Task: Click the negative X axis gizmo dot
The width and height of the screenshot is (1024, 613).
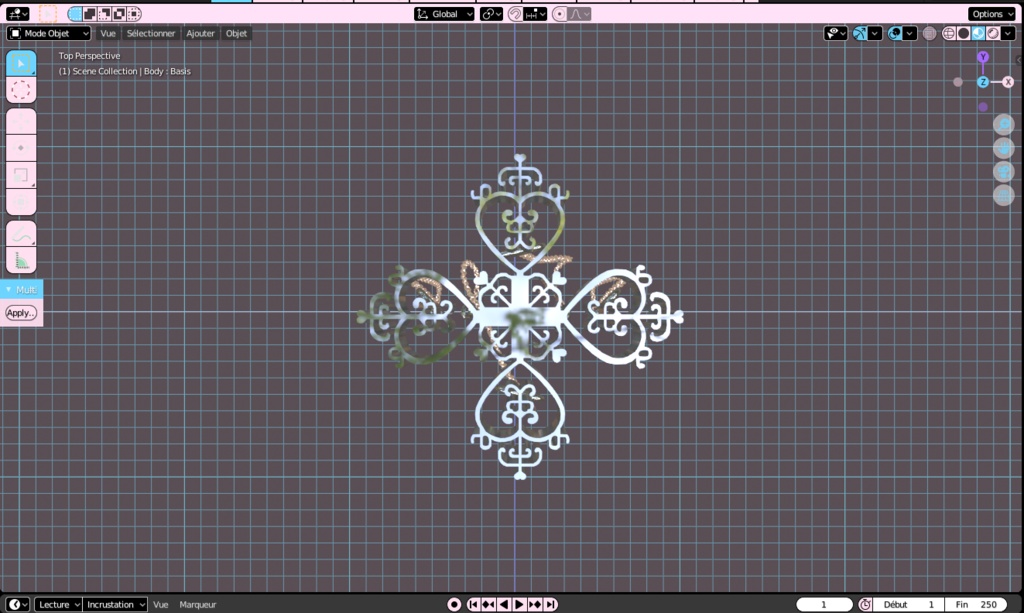Action: pyautogui.click(x=958, y=82)
